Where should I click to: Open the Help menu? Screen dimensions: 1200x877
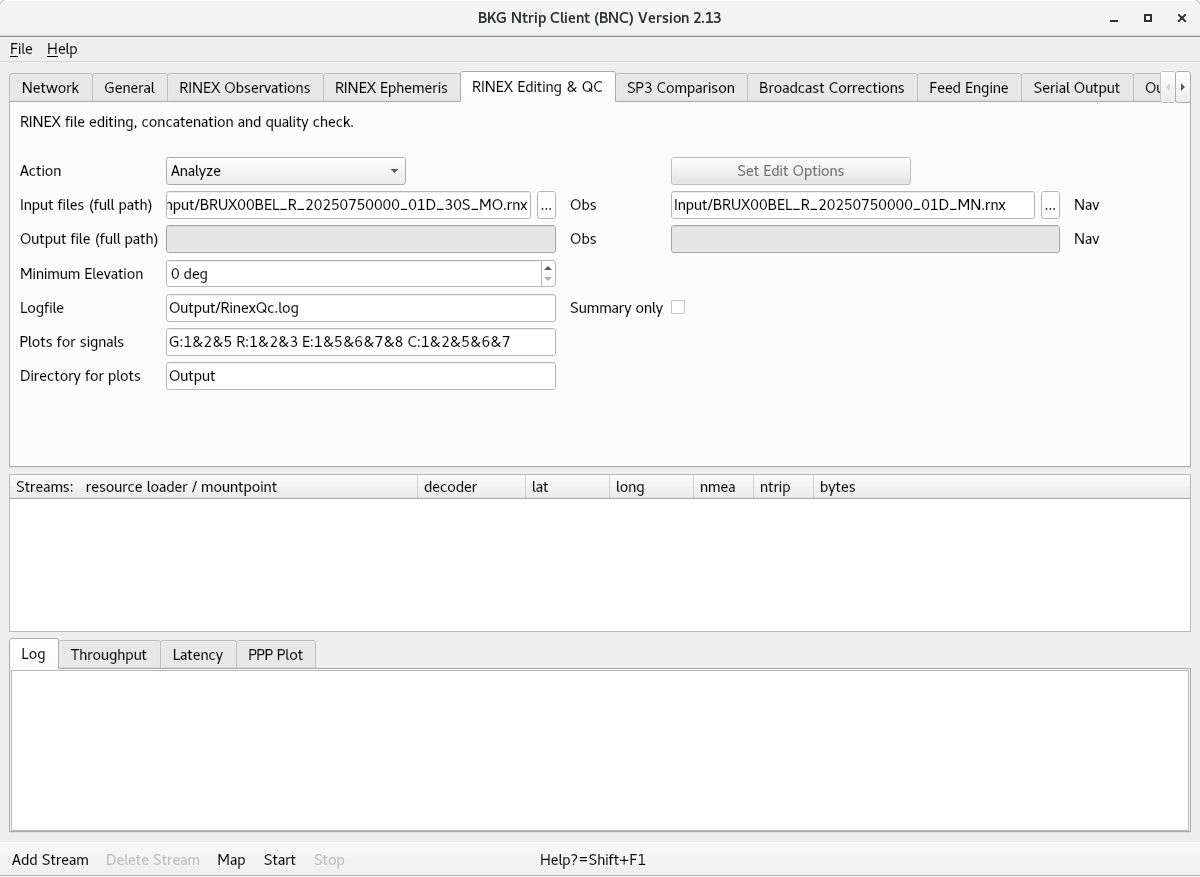[x=62, y=49]
